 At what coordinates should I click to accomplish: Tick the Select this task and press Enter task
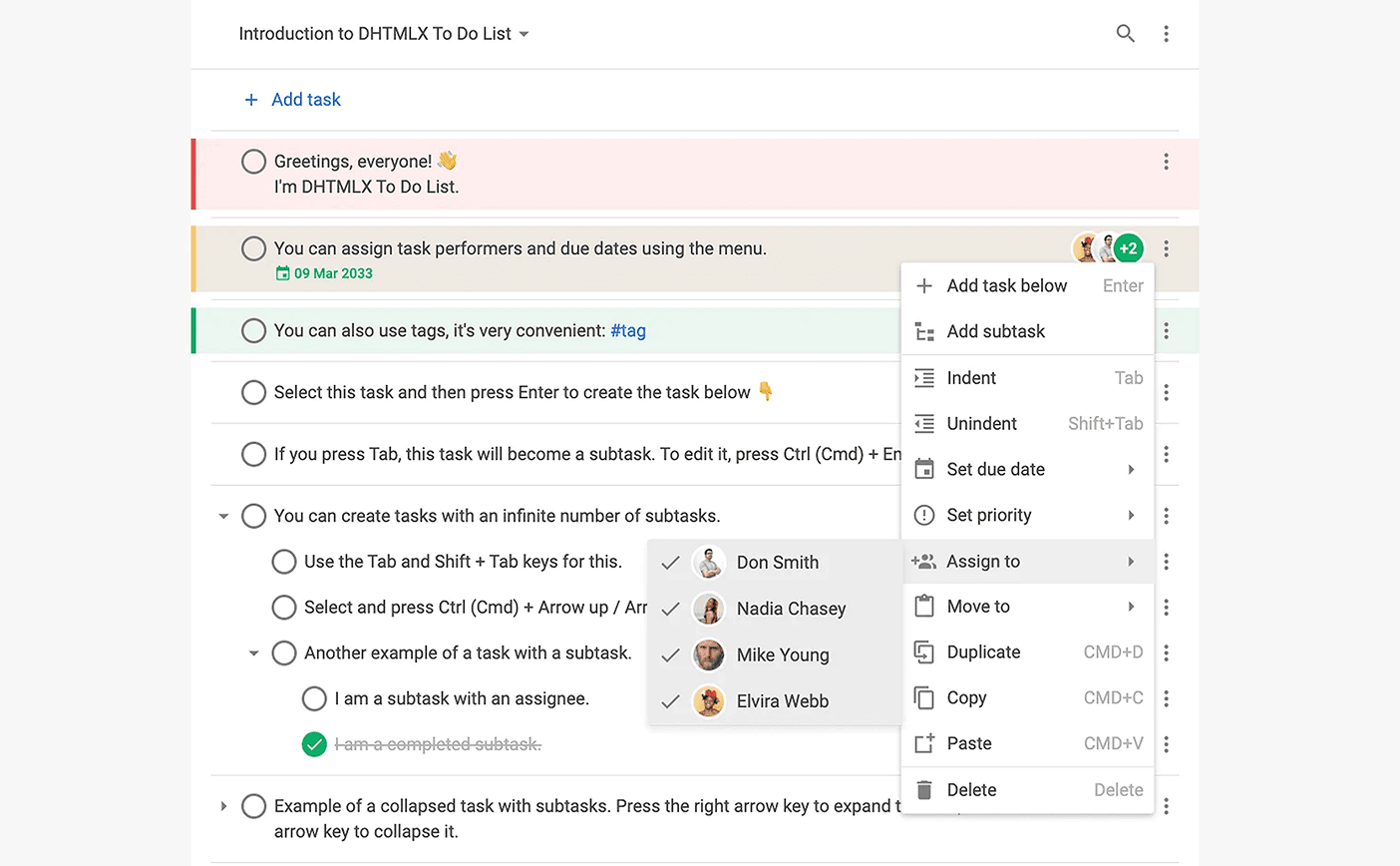[253, 393]
